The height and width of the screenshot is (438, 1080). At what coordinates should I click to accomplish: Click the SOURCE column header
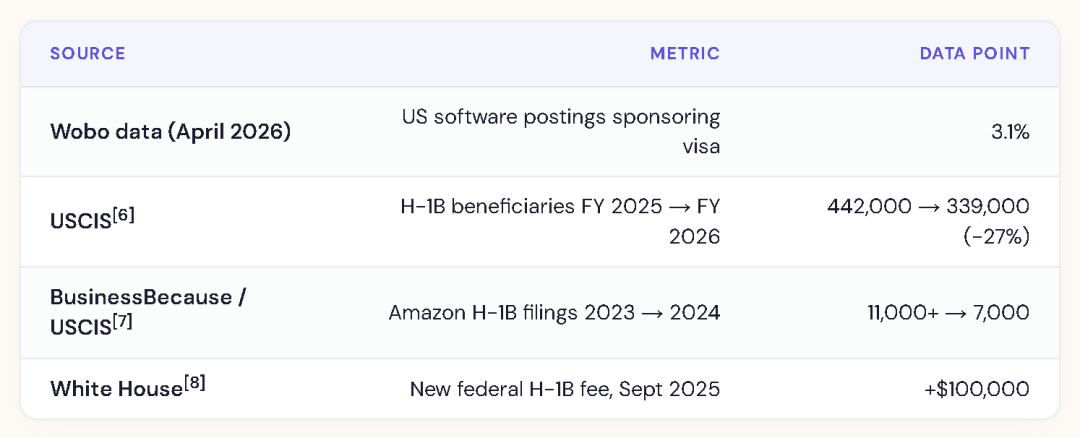[87, 54]
